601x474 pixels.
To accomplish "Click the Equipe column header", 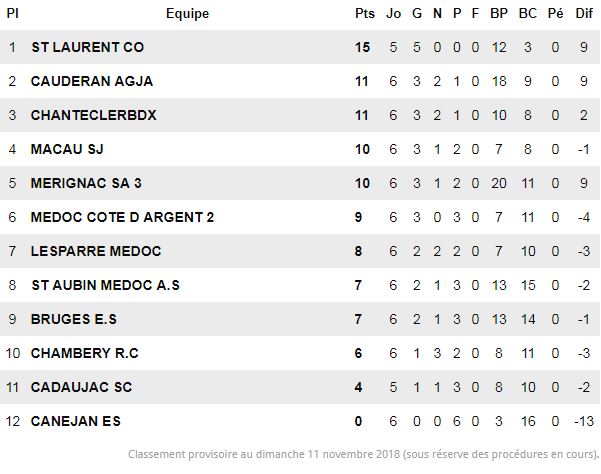I will 187,13.
